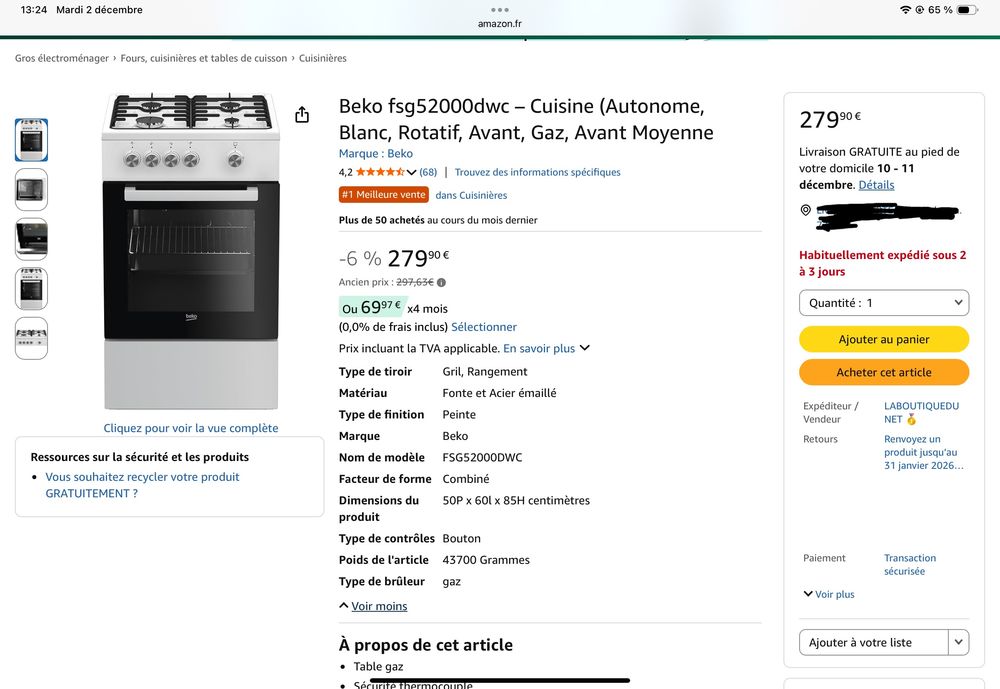Click Ajouter à votre liste button

tap(874, 642)
